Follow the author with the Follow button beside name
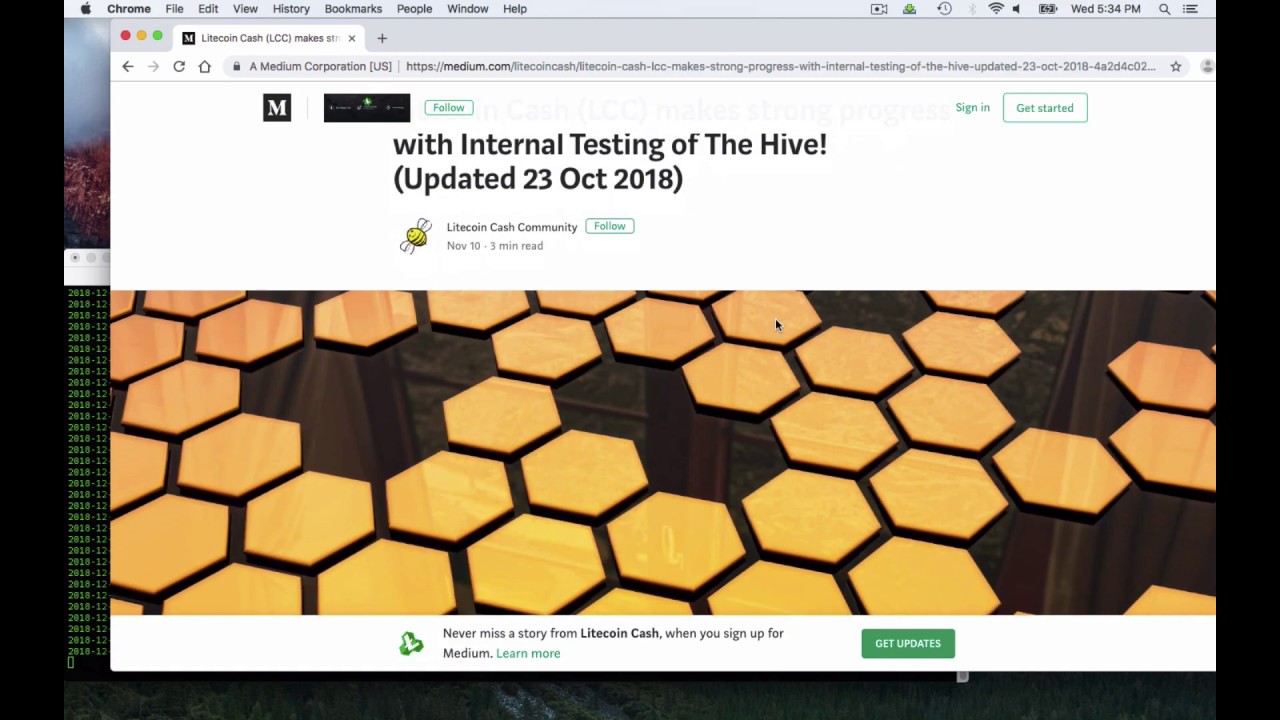 [610, 226]
